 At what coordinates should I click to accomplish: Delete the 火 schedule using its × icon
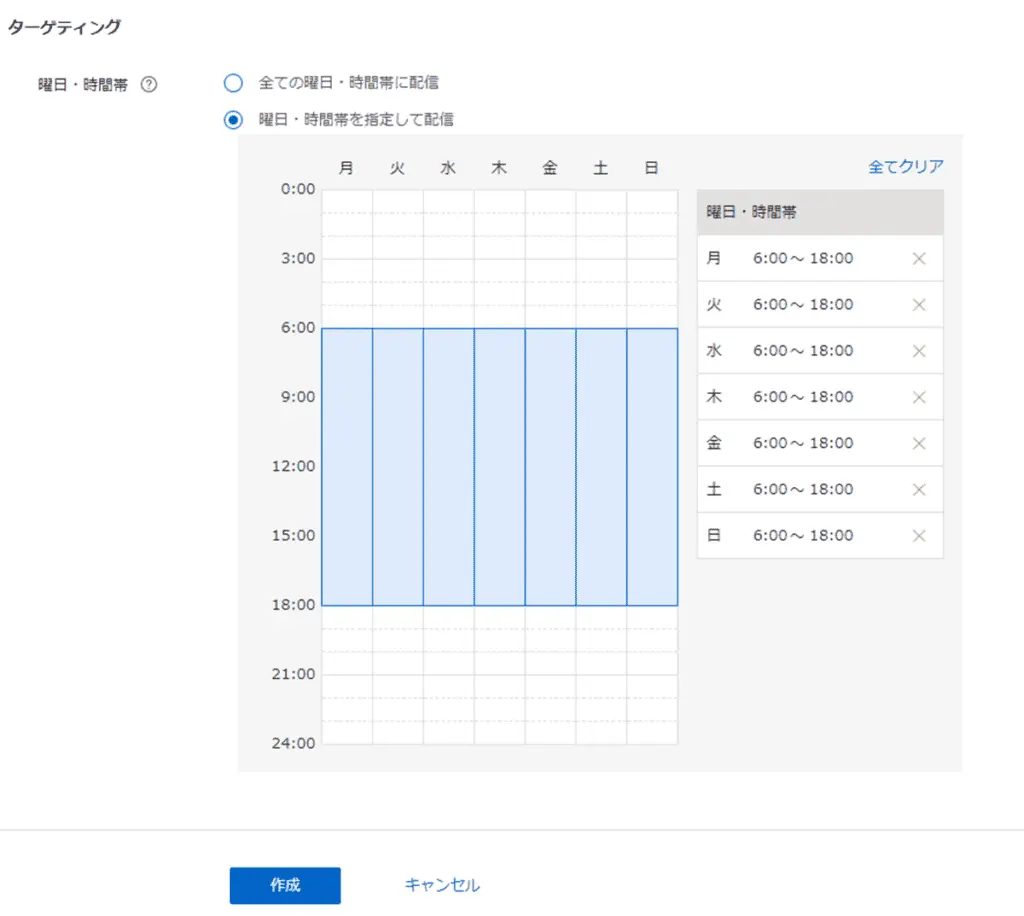(919, 304)
